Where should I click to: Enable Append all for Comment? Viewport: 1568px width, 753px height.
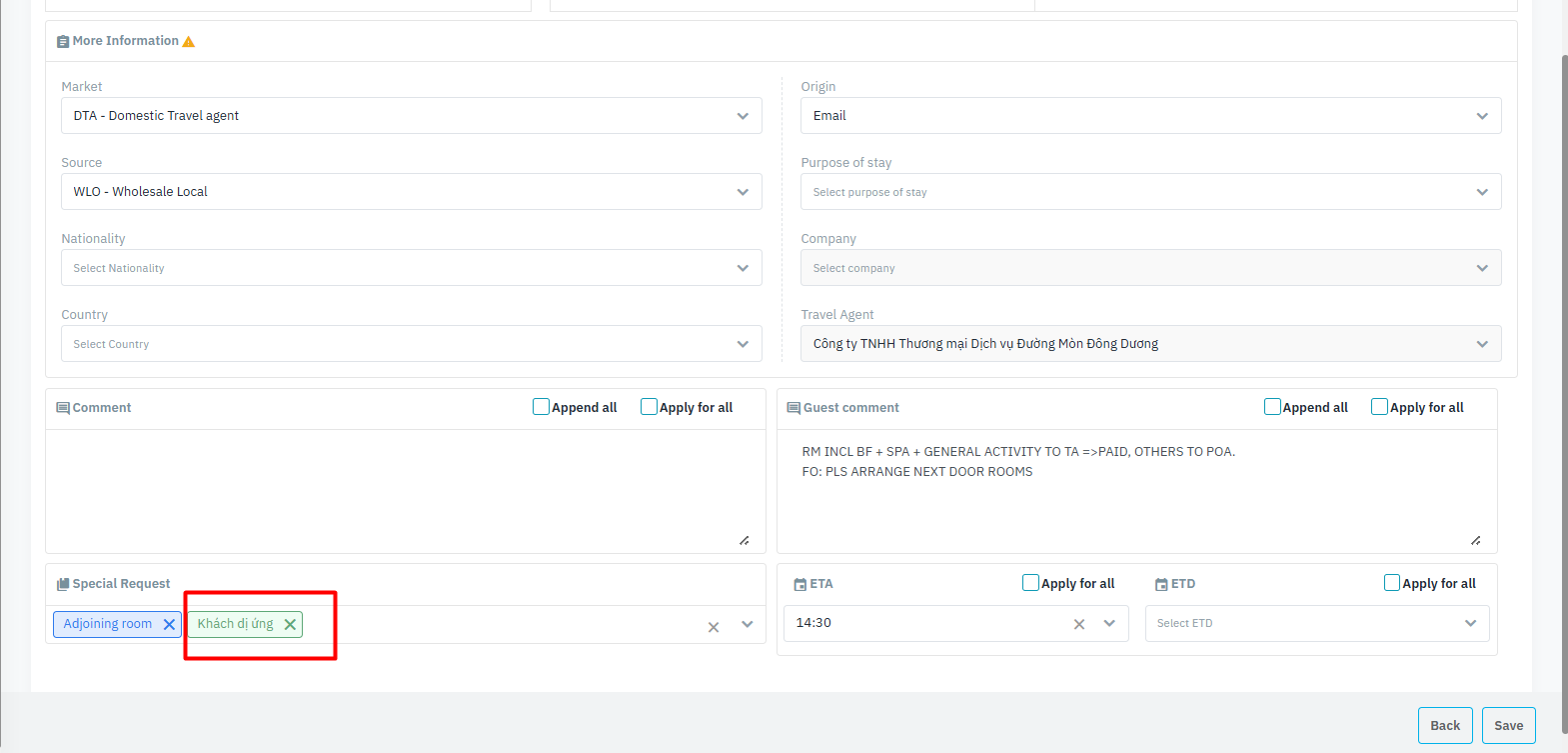(541, 407)
